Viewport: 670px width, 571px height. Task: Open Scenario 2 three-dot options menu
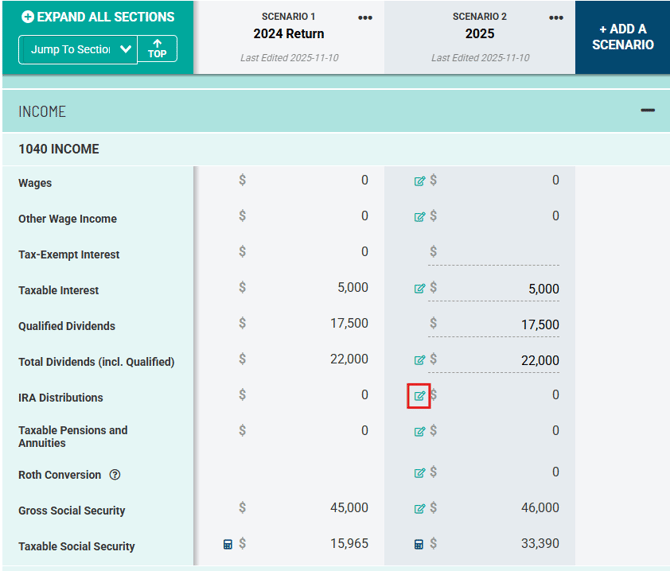[x=556, y=18]
